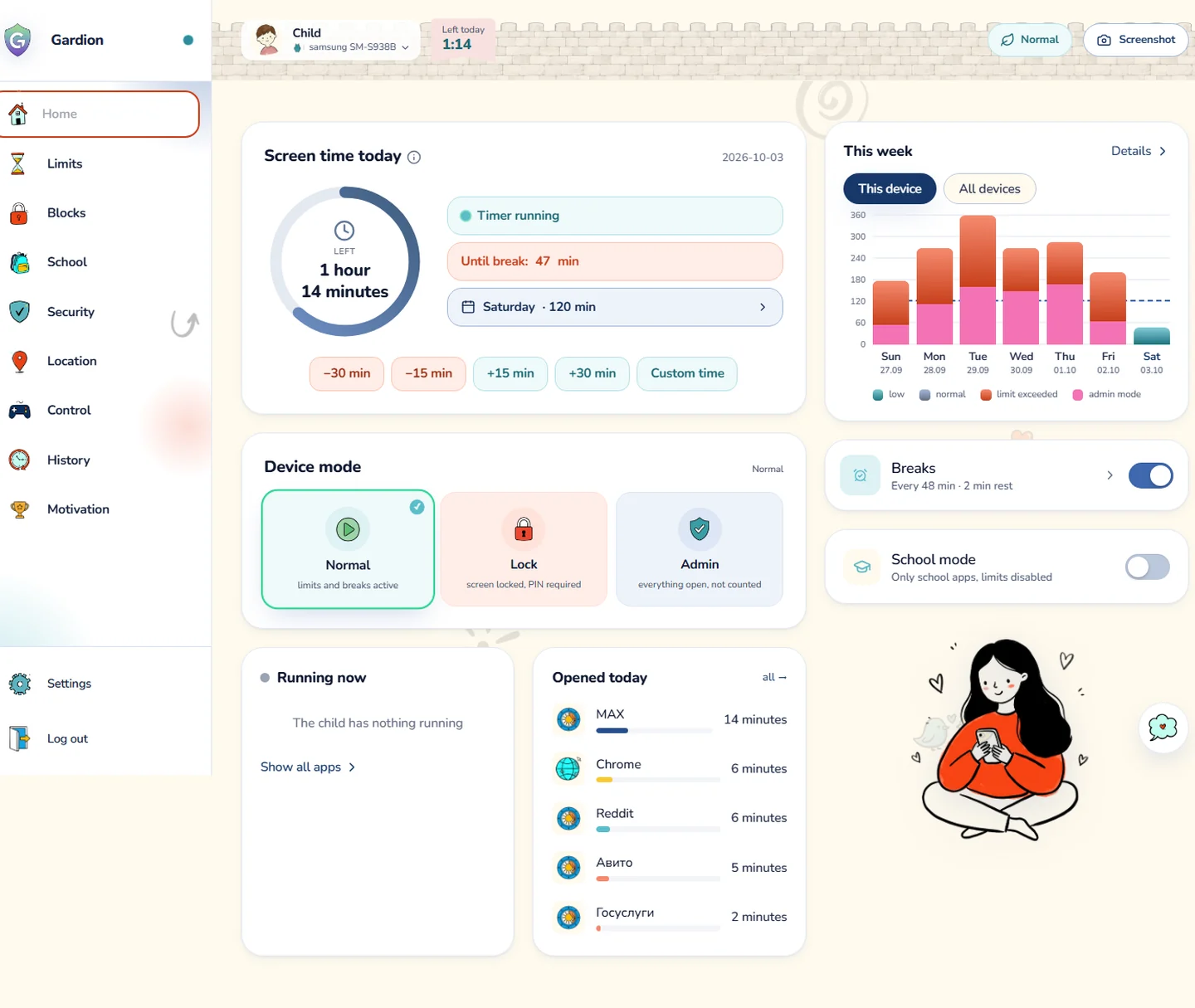
Task: Select Normal device mode card
Action: [x=348, y=549]
